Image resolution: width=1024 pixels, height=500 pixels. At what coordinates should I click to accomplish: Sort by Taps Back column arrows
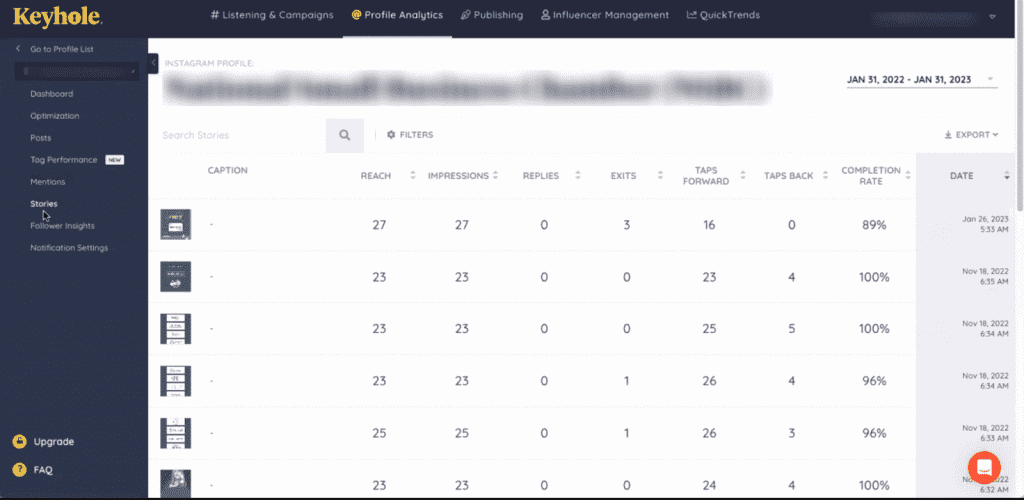tap(825, 176)
